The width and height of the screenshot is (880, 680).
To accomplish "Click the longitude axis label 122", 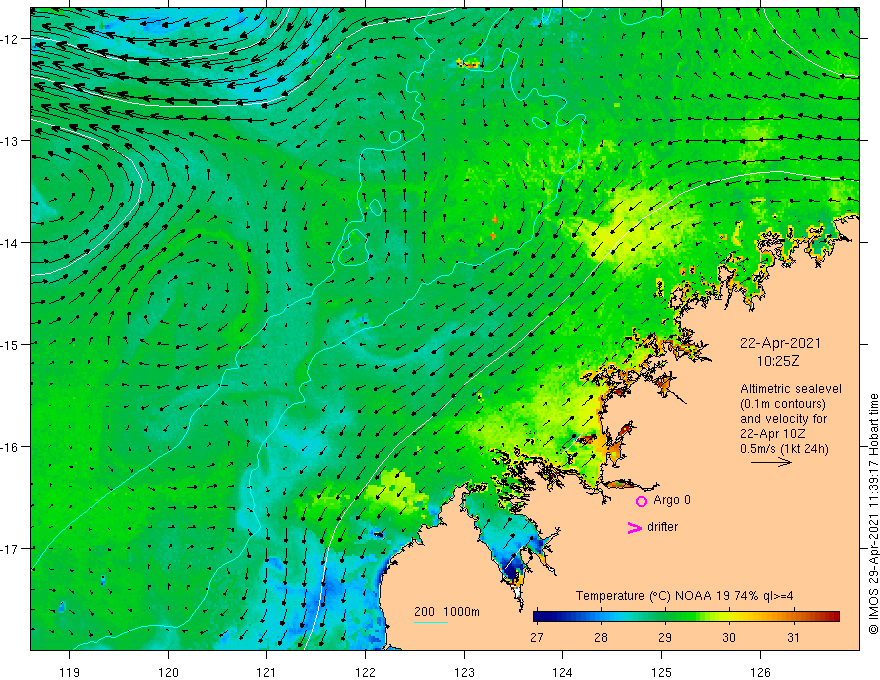I will click(x=365, y=672).
